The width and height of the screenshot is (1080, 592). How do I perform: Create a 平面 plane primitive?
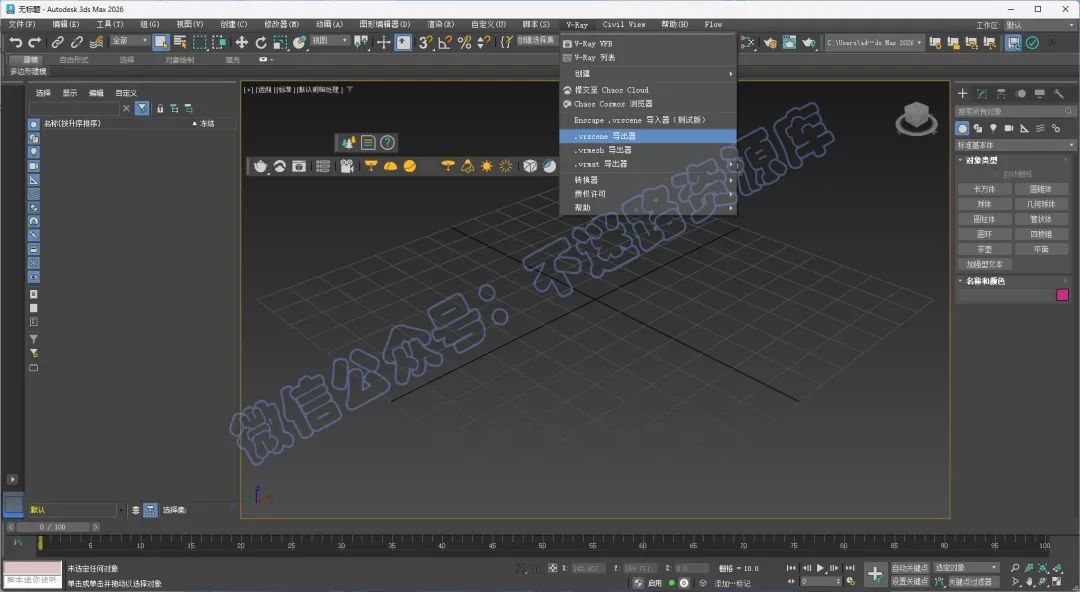click(x=1041, y=249)
